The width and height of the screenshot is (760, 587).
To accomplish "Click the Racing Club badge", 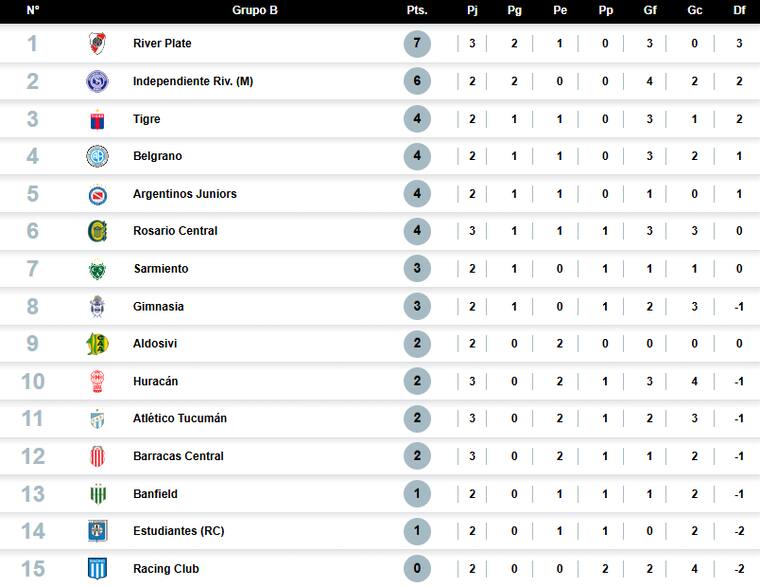I will (x=97, y=569).
